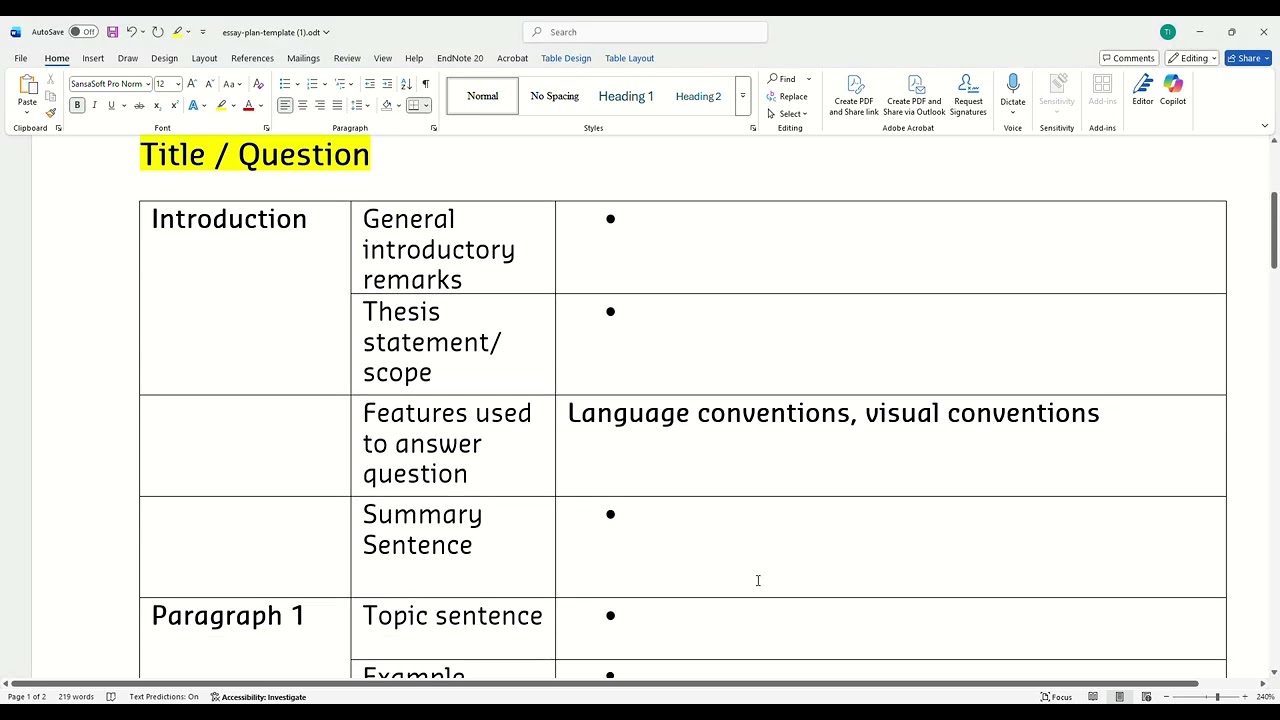Undo the last action

point(131,32)
